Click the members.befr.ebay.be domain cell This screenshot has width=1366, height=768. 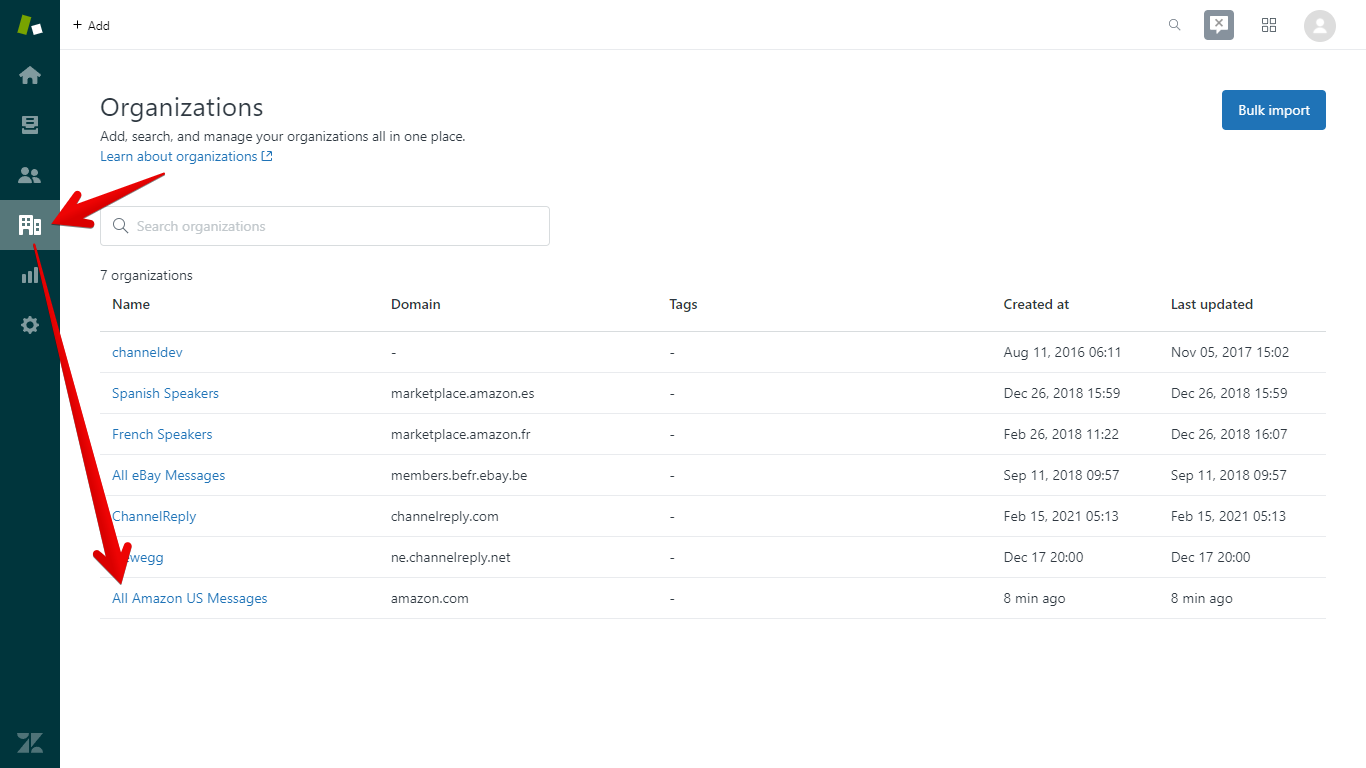coord(459,475)
